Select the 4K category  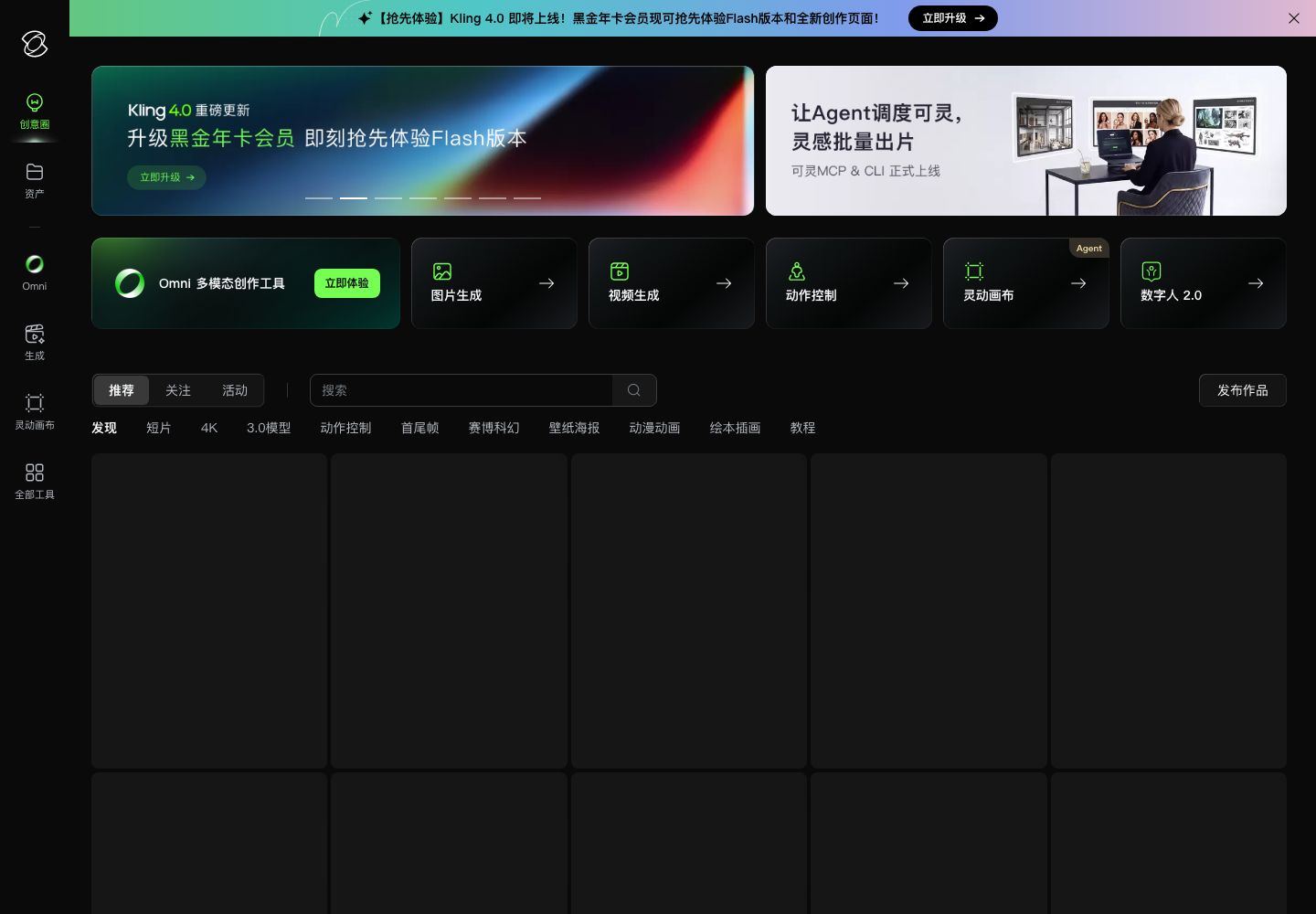tap(209, 428)
